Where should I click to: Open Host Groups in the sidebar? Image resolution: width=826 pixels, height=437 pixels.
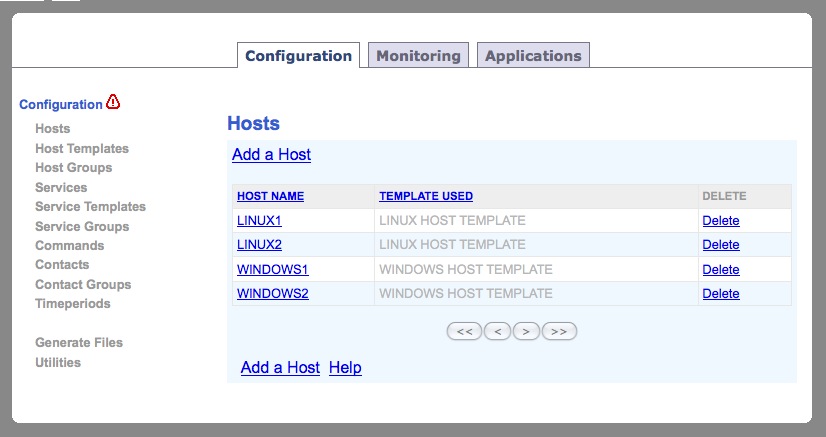tap(74, 167)
